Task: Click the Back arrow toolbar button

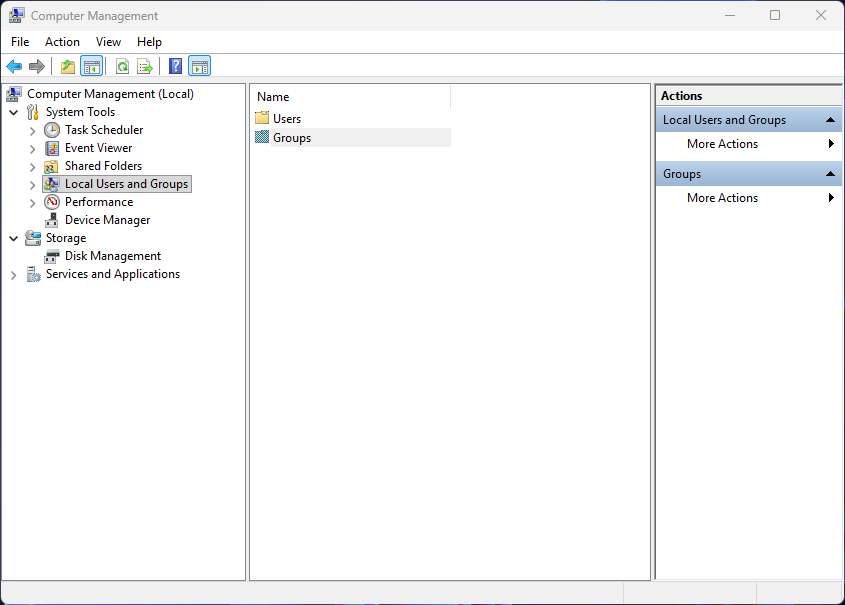Action: tap(14, 67)
